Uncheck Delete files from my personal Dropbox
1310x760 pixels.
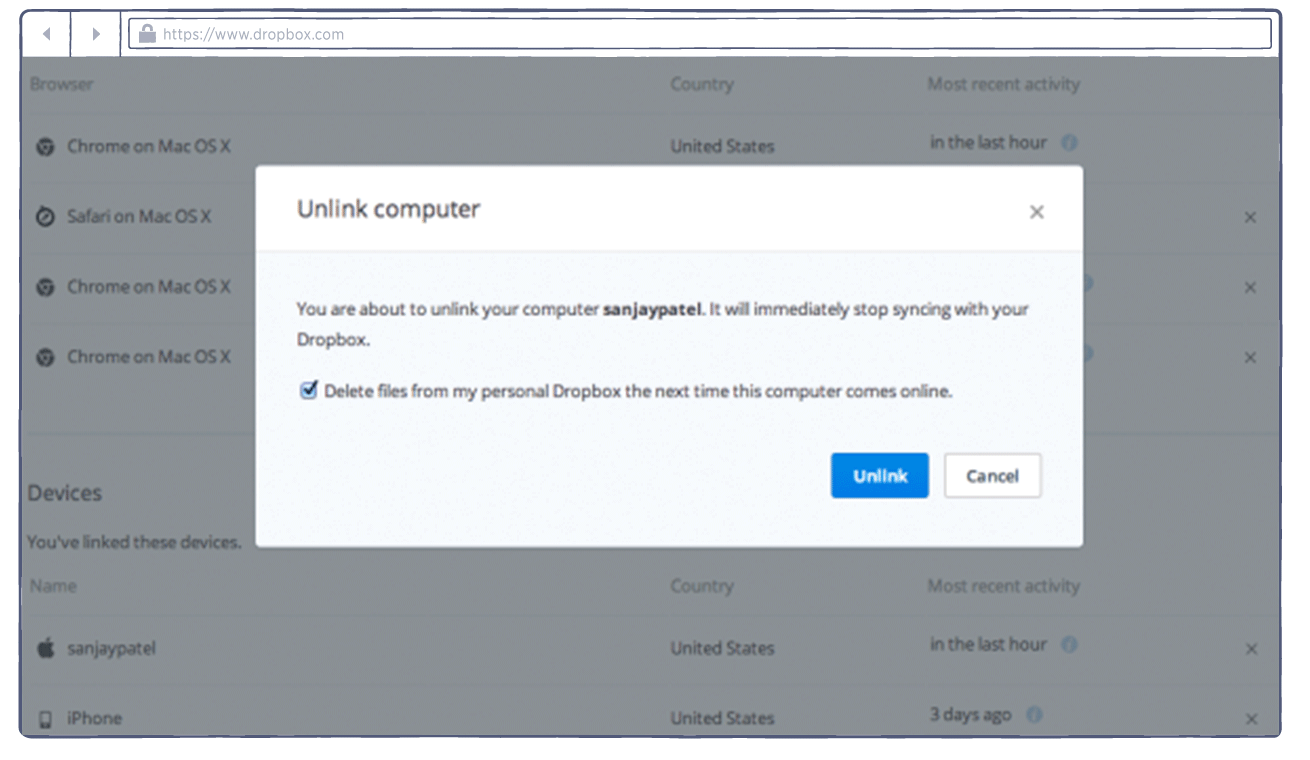point(309,391)
